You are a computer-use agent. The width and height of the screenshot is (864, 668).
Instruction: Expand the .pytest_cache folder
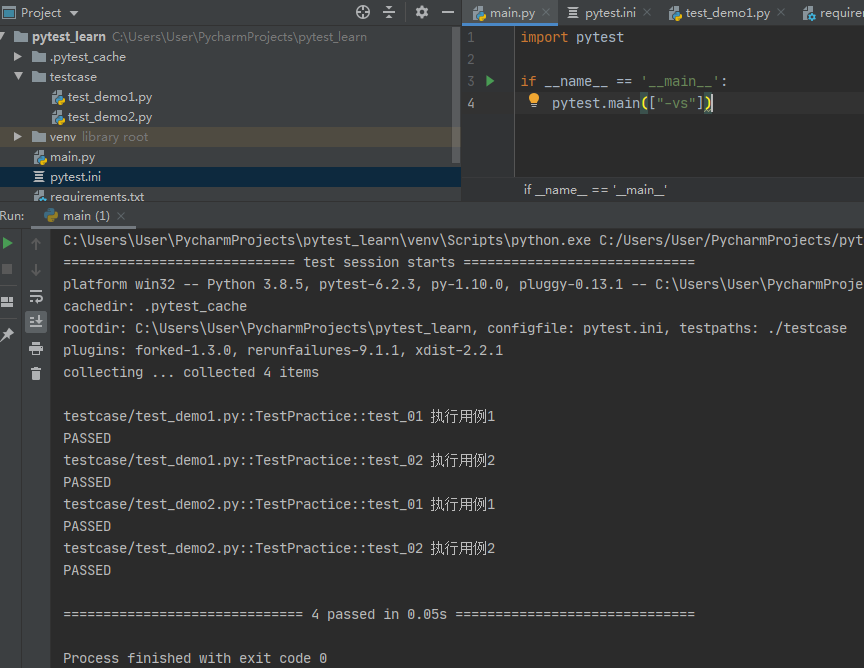tap(18, 57)
